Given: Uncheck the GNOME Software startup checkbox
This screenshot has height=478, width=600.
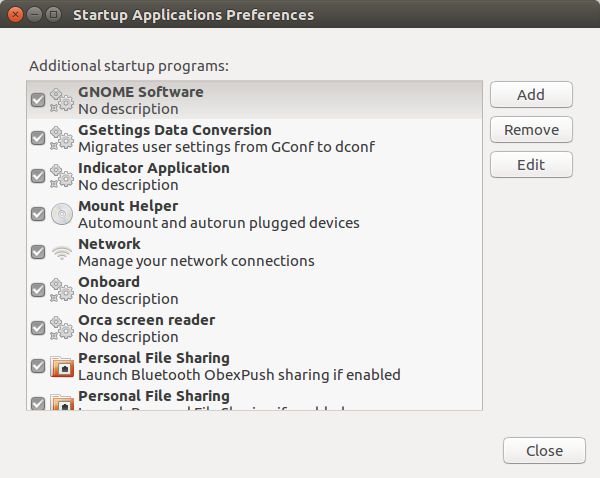Looking at the screenshot, I should (x=38, y=100).
